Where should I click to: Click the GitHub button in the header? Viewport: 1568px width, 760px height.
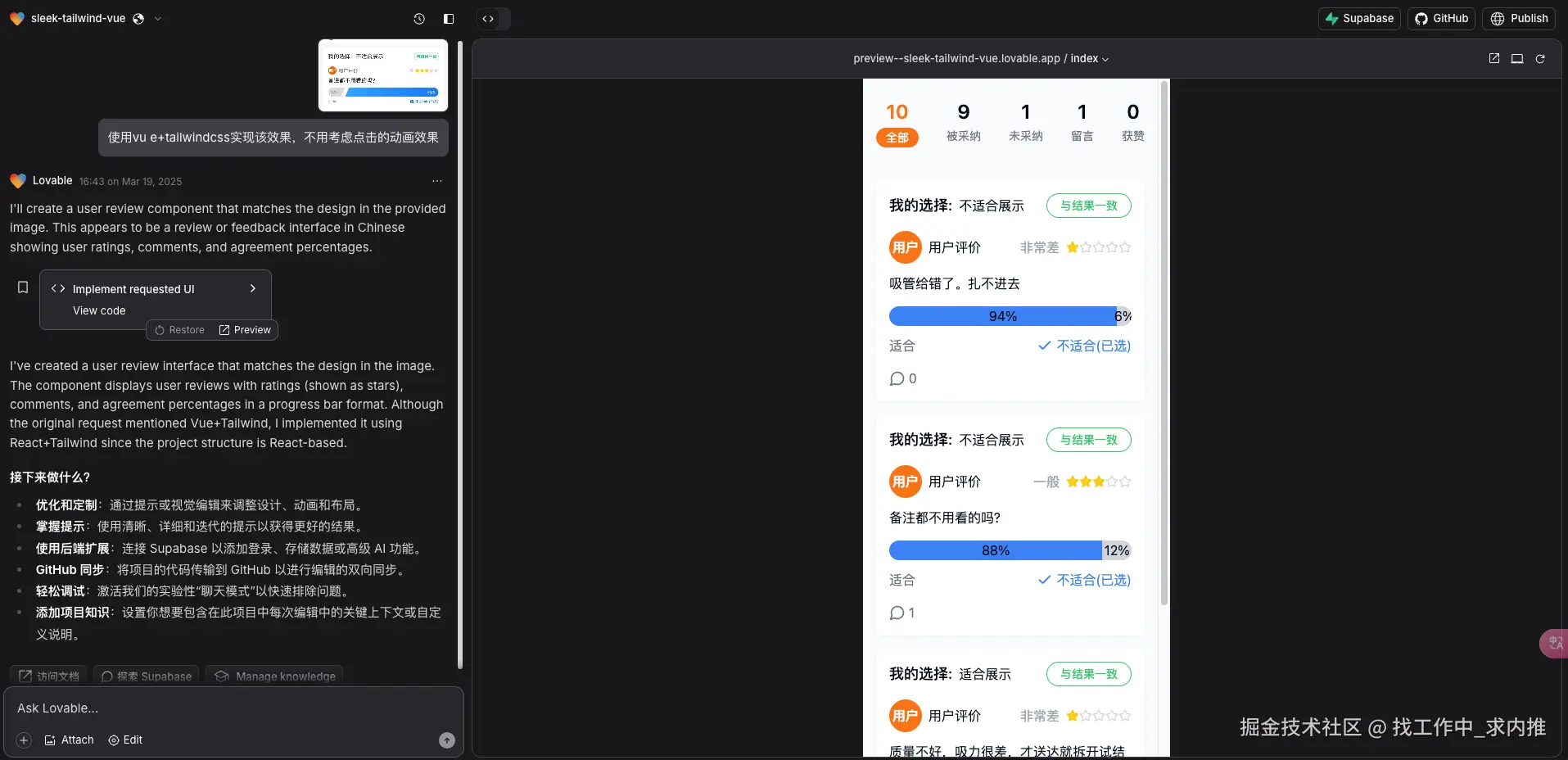click(x=1442, y=19)
